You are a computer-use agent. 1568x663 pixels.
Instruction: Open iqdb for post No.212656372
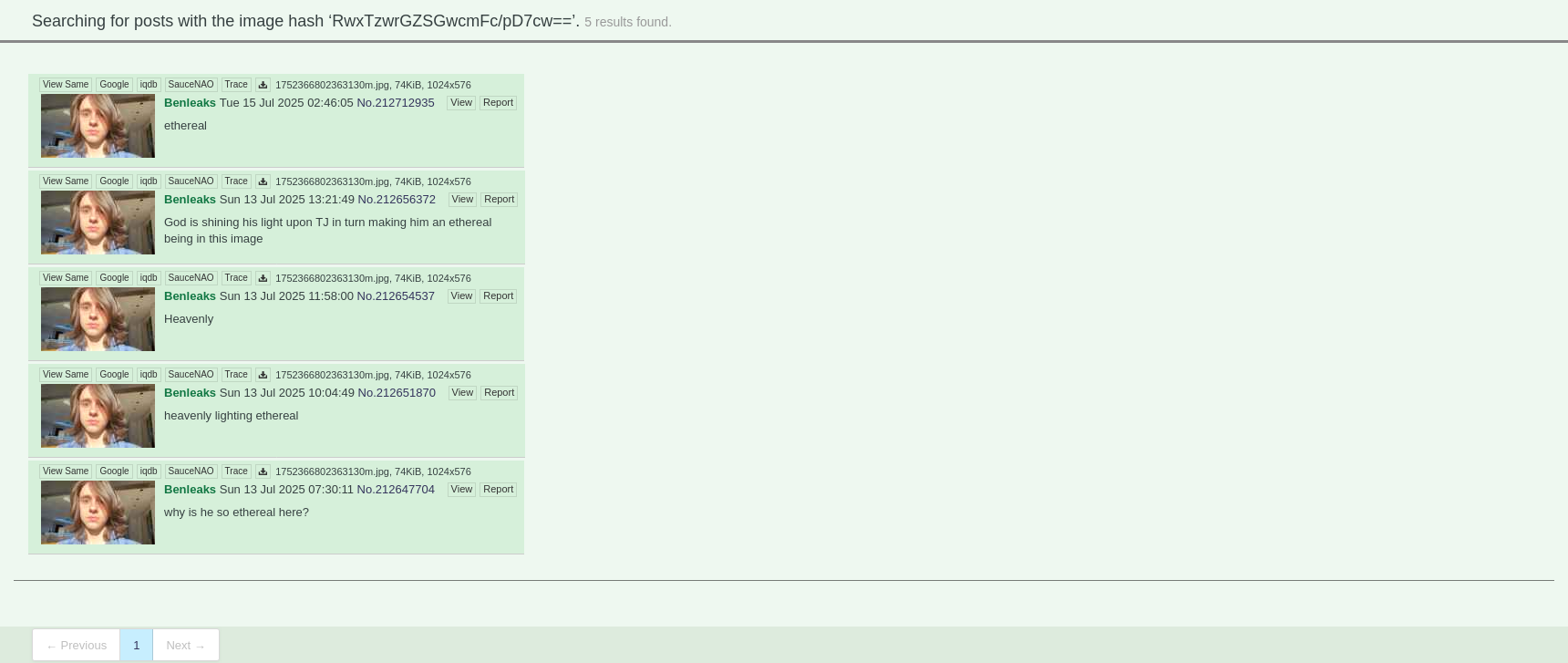pyautogui.click(x=149, y=181)
